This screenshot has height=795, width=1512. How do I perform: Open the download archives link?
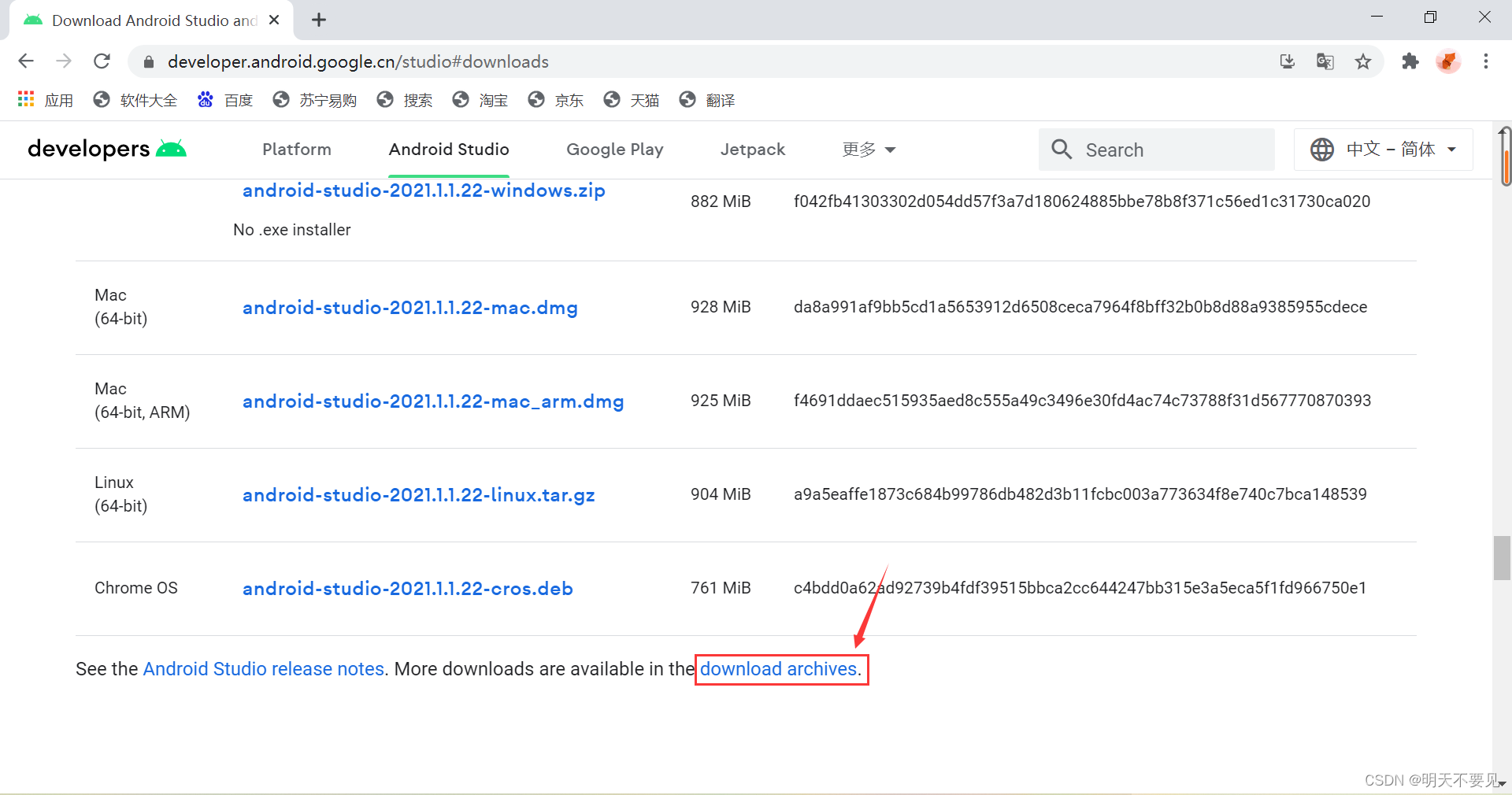pyautogui.click(x=778, y=669)
